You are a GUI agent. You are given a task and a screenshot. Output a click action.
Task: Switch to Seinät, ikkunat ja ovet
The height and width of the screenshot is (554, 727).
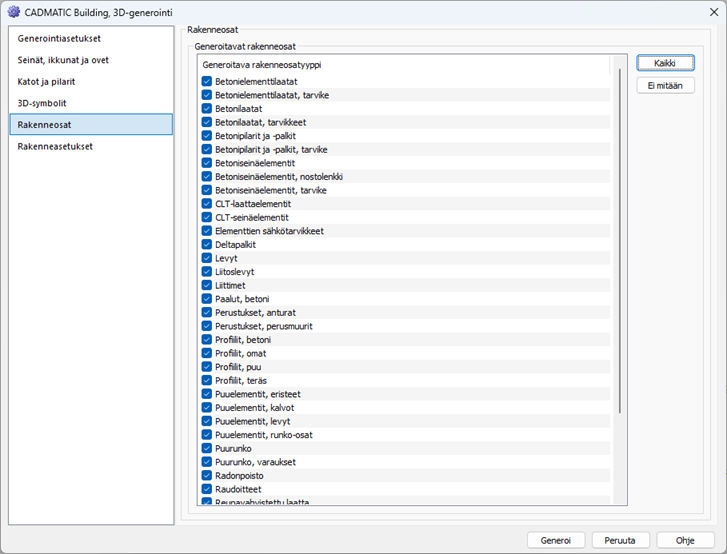tap(63, 60)
